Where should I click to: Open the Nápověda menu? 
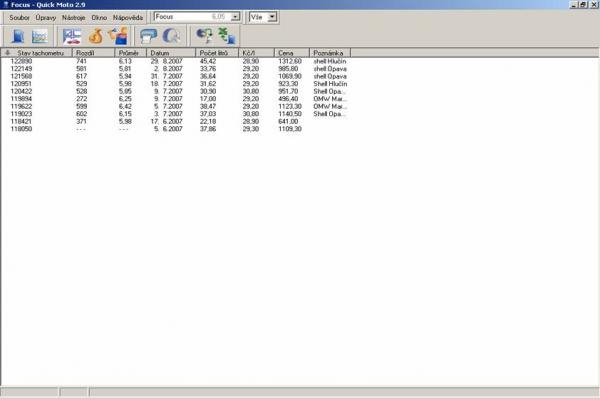(x=128, y=18)
